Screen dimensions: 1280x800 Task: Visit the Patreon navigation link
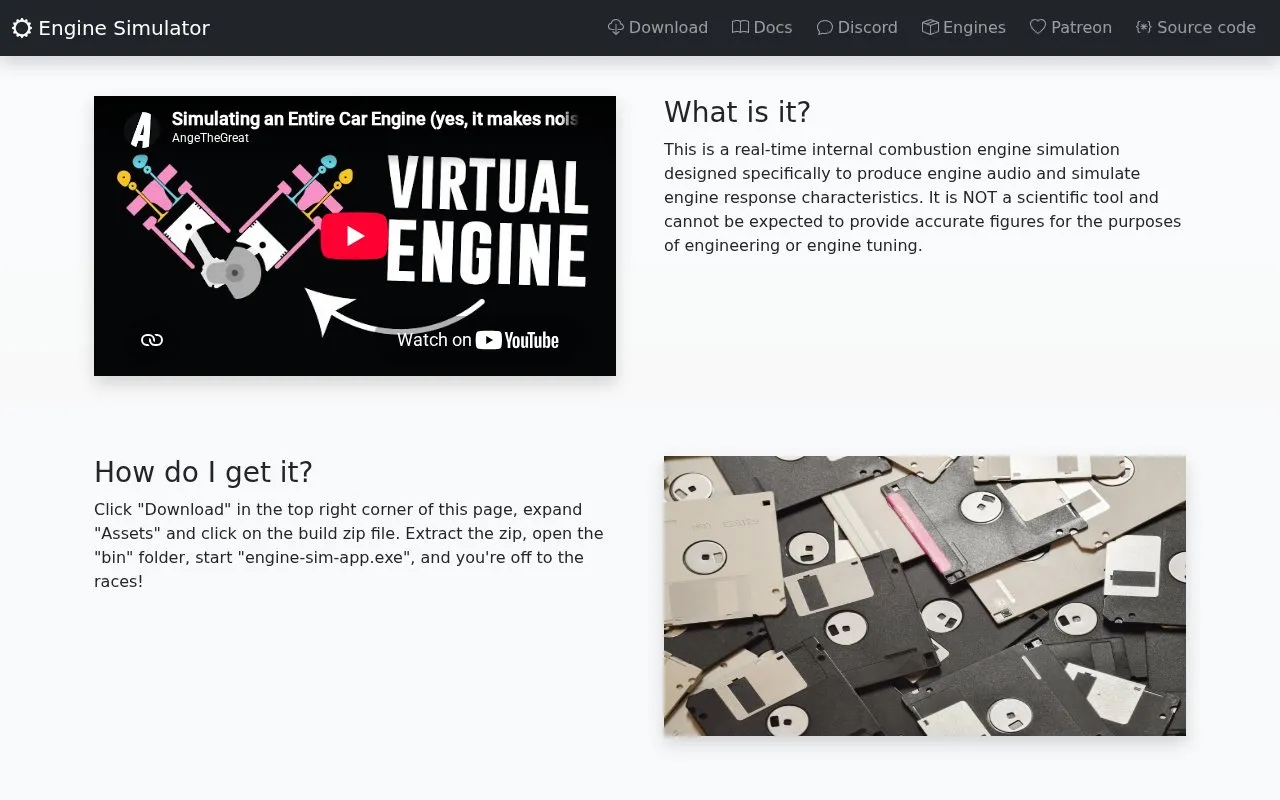(1071, 28)
